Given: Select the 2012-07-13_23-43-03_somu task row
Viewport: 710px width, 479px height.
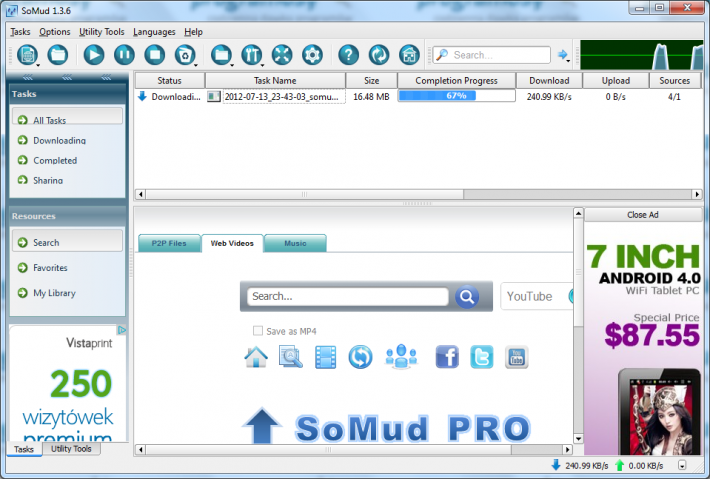Looking at the screenshot, I should (x=418, y=96).
